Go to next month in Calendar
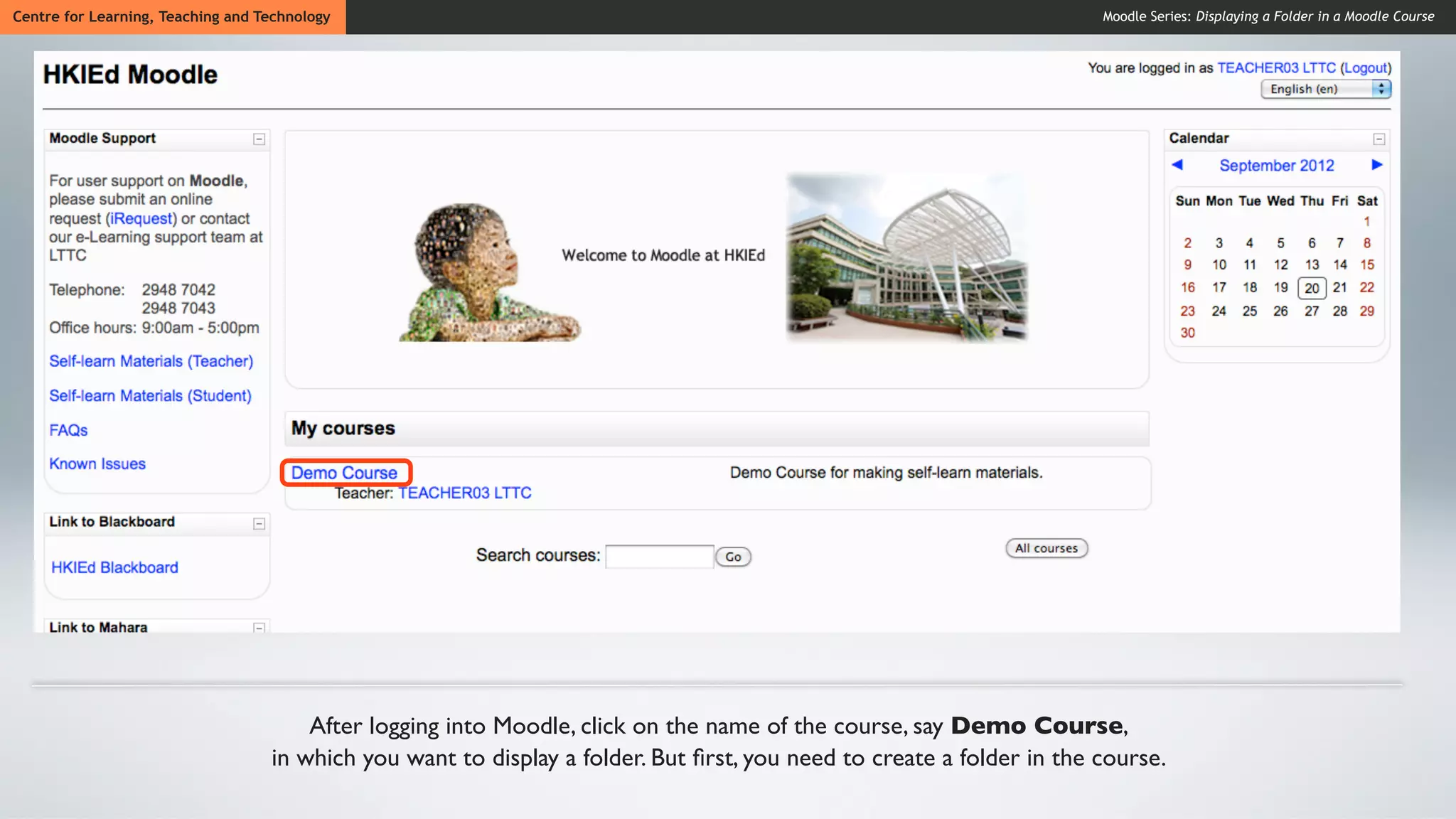The width and height of the screenshot is (1456, 819). click(x=1377, y=165)
